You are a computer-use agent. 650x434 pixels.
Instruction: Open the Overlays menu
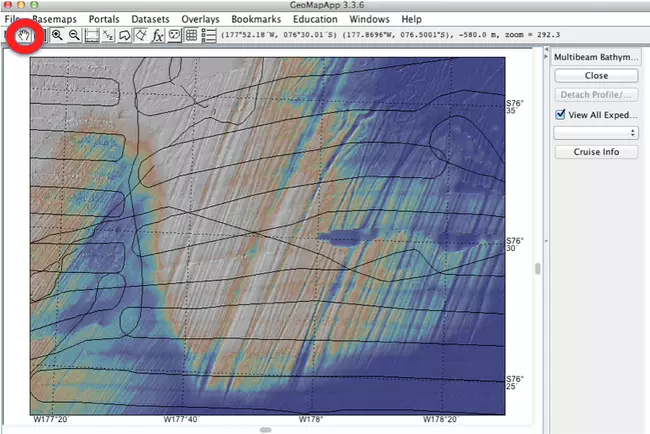199,19
